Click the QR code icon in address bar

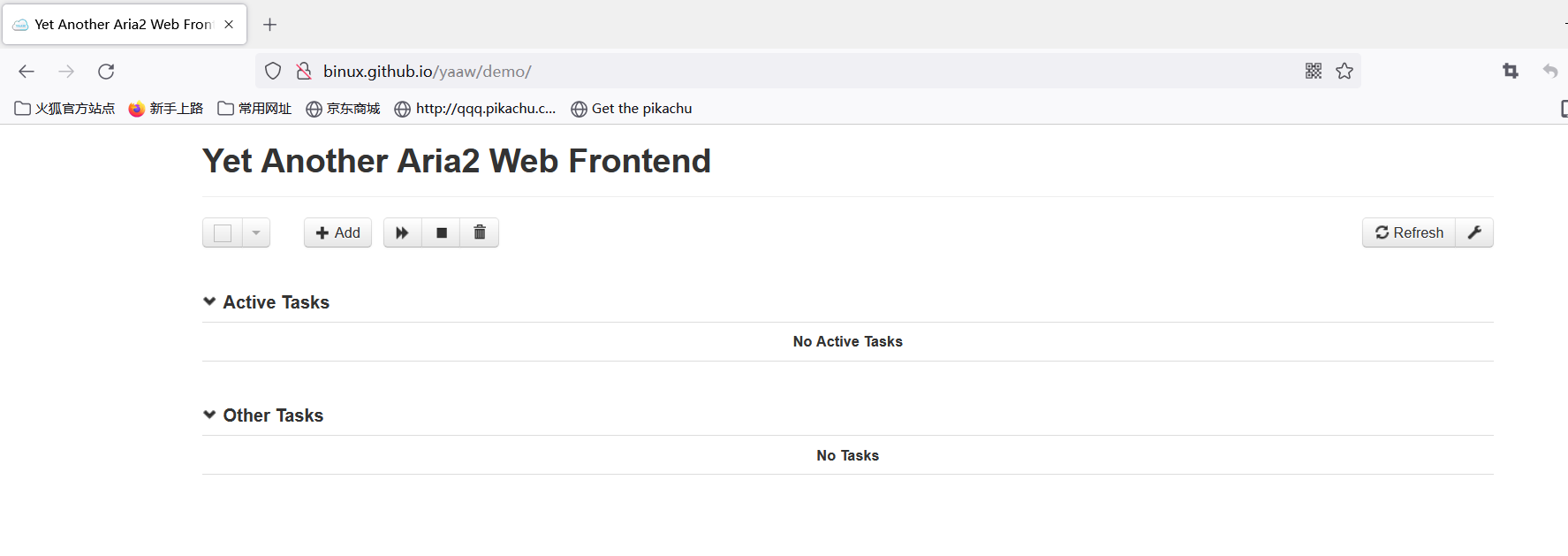(x=1314, y=71)
